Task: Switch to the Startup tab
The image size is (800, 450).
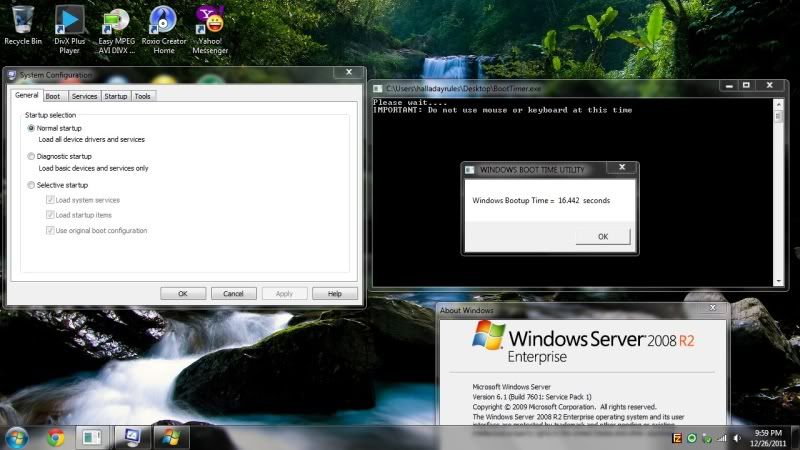Action: [116, 96]
